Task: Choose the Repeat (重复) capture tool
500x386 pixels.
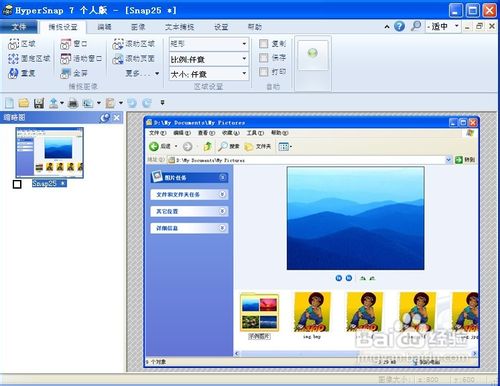Action: (22, 73)
